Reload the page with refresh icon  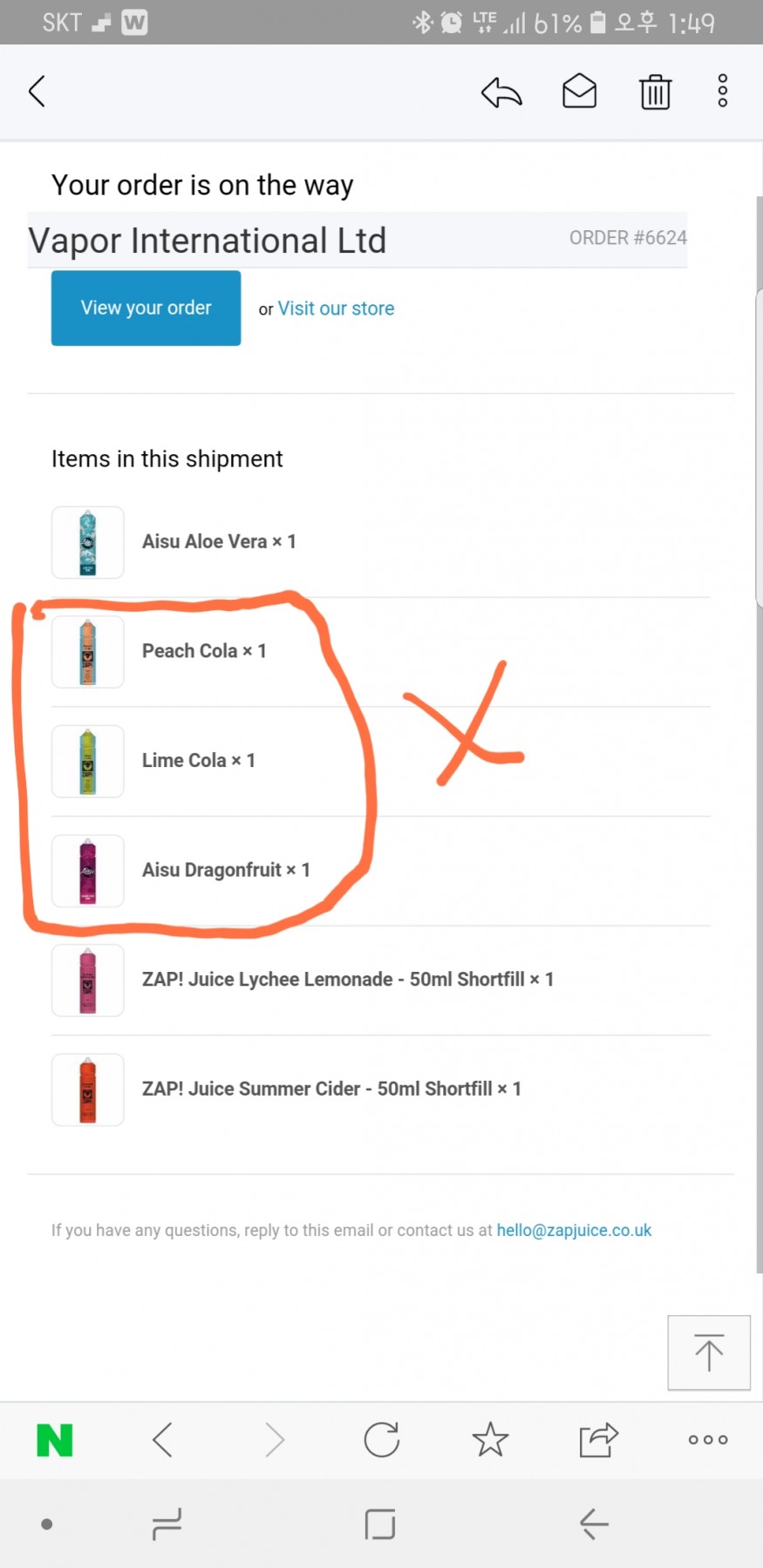pos(382,1440)
